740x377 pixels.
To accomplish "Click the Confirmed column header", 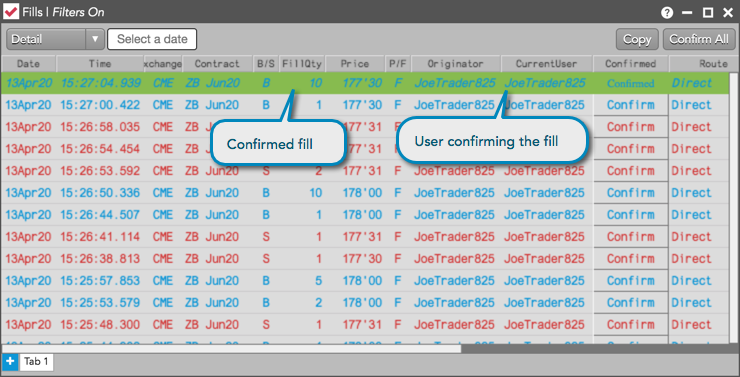I will tap(631, 64).
